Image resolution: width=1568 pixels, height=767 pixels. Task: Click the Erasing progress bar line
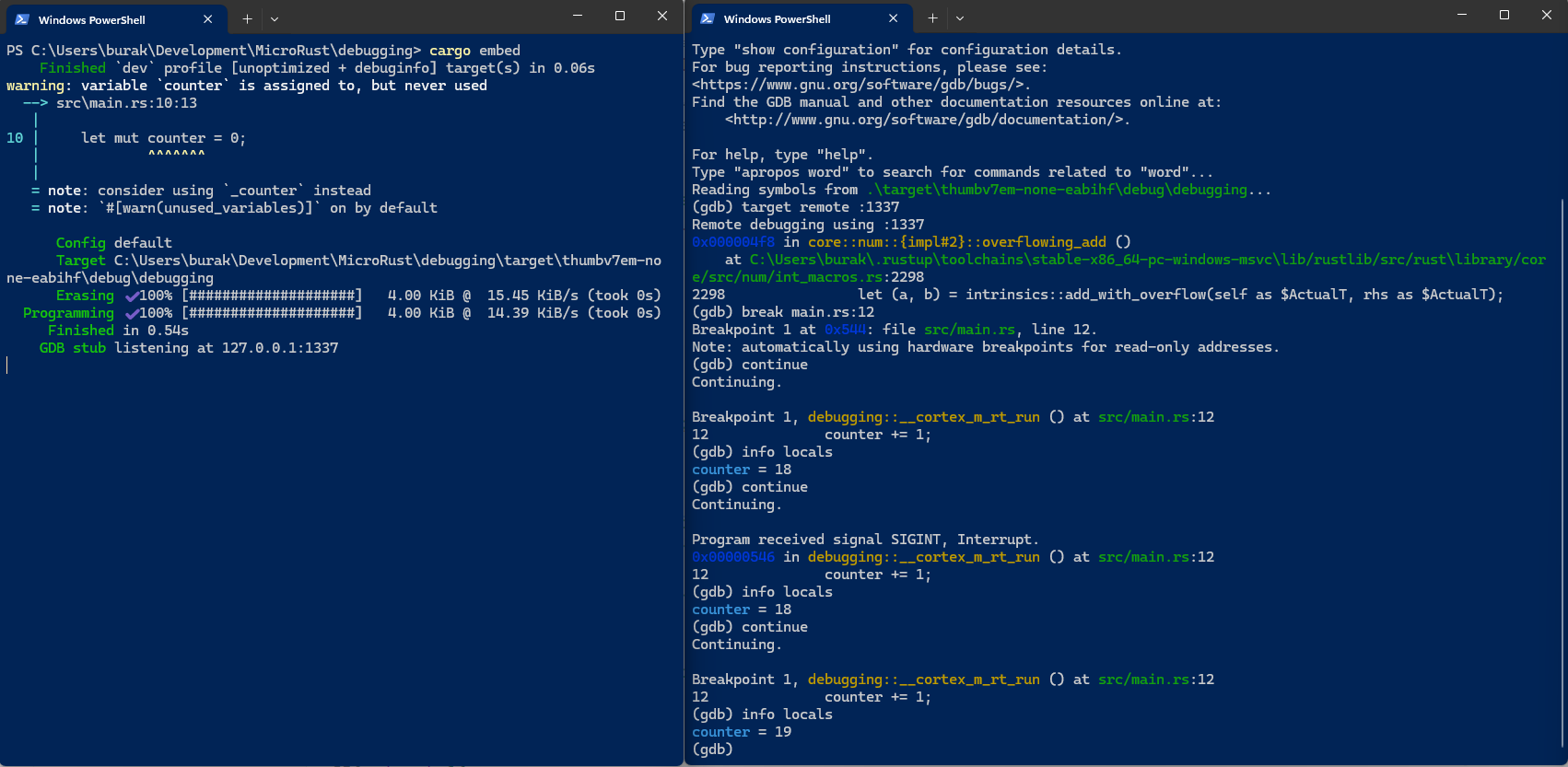point(358,296)
